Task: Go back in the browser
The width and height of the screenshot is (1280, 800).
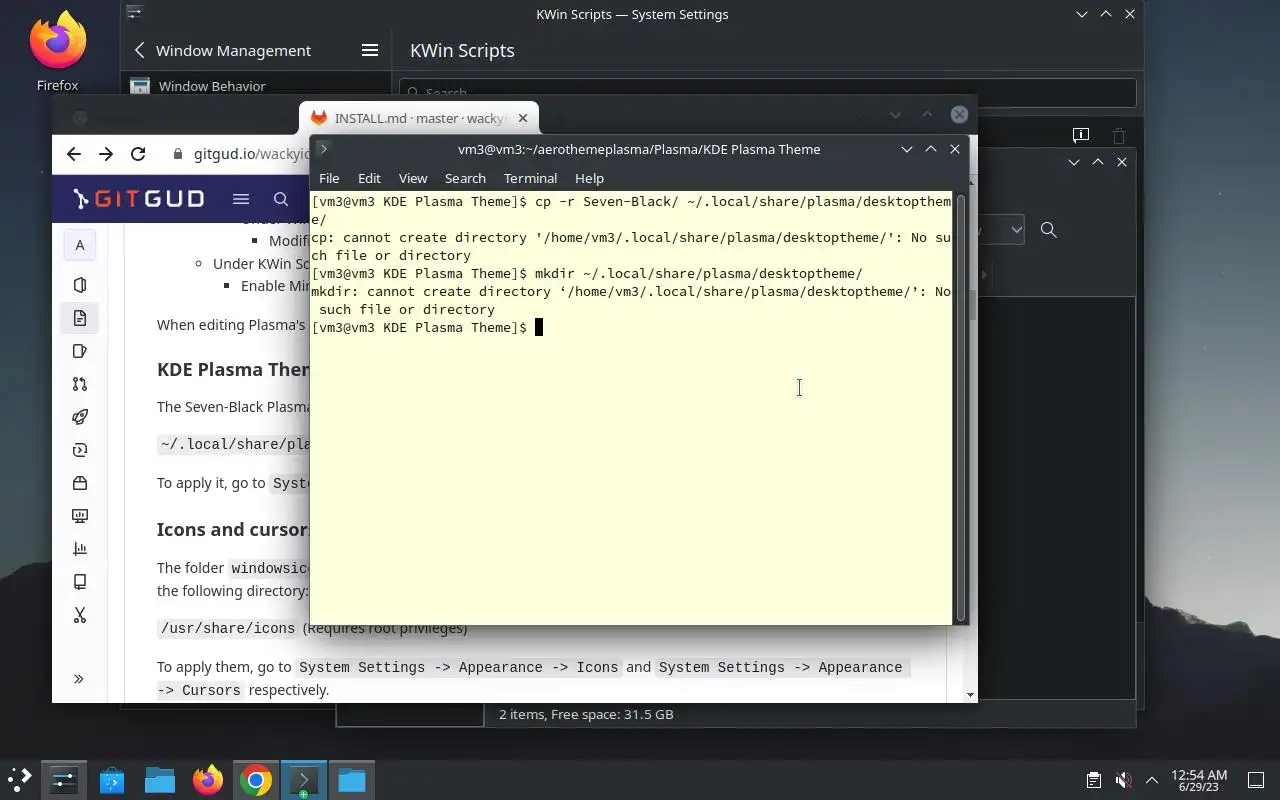Action: pos(73,153)
